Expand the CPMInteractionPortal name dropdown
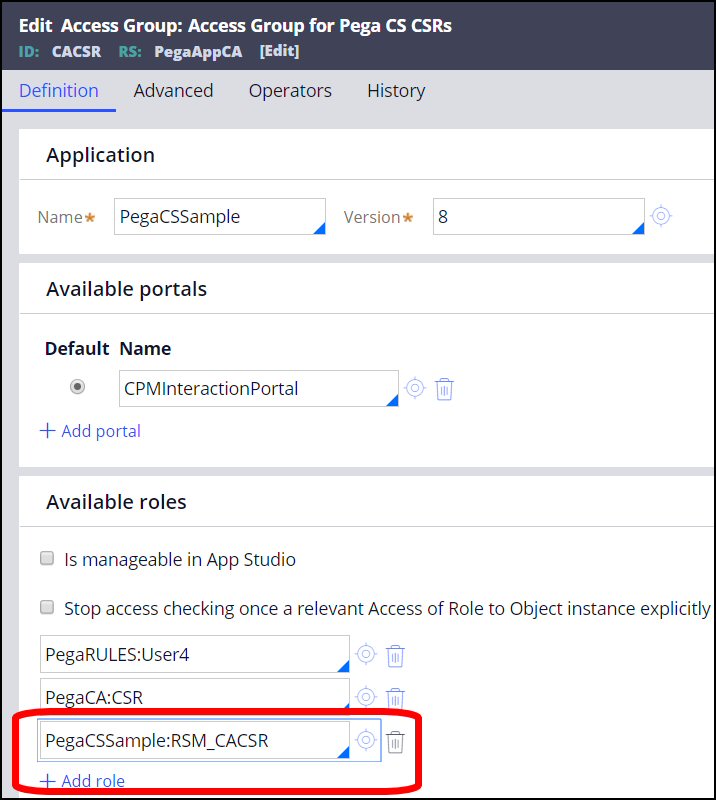 point(391,400)
